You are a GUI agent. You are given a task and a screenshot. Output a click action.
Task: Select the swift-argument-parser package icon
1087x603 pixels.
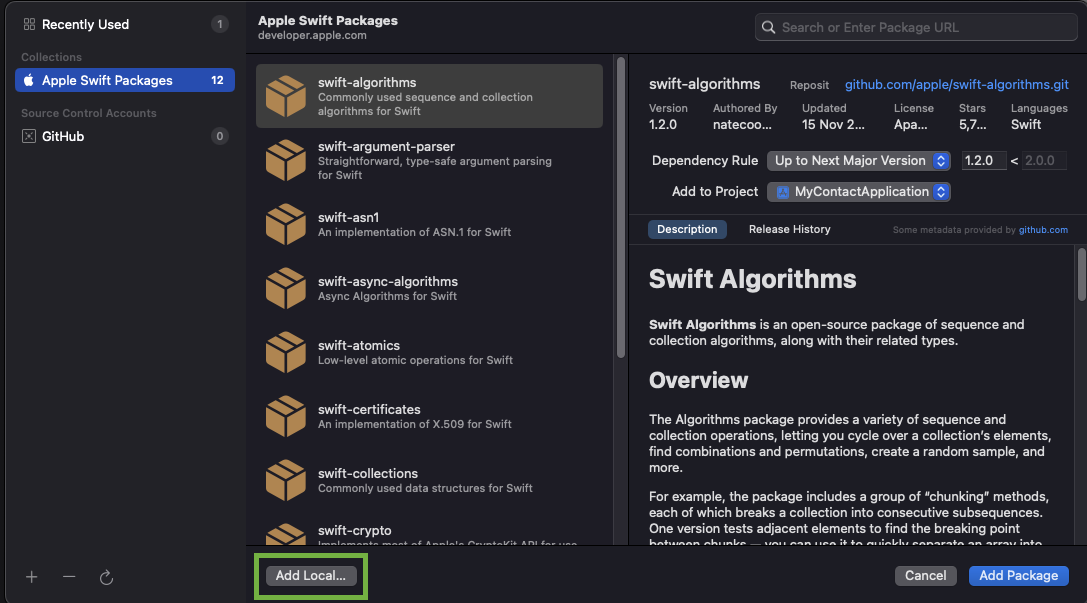point(286,160)
